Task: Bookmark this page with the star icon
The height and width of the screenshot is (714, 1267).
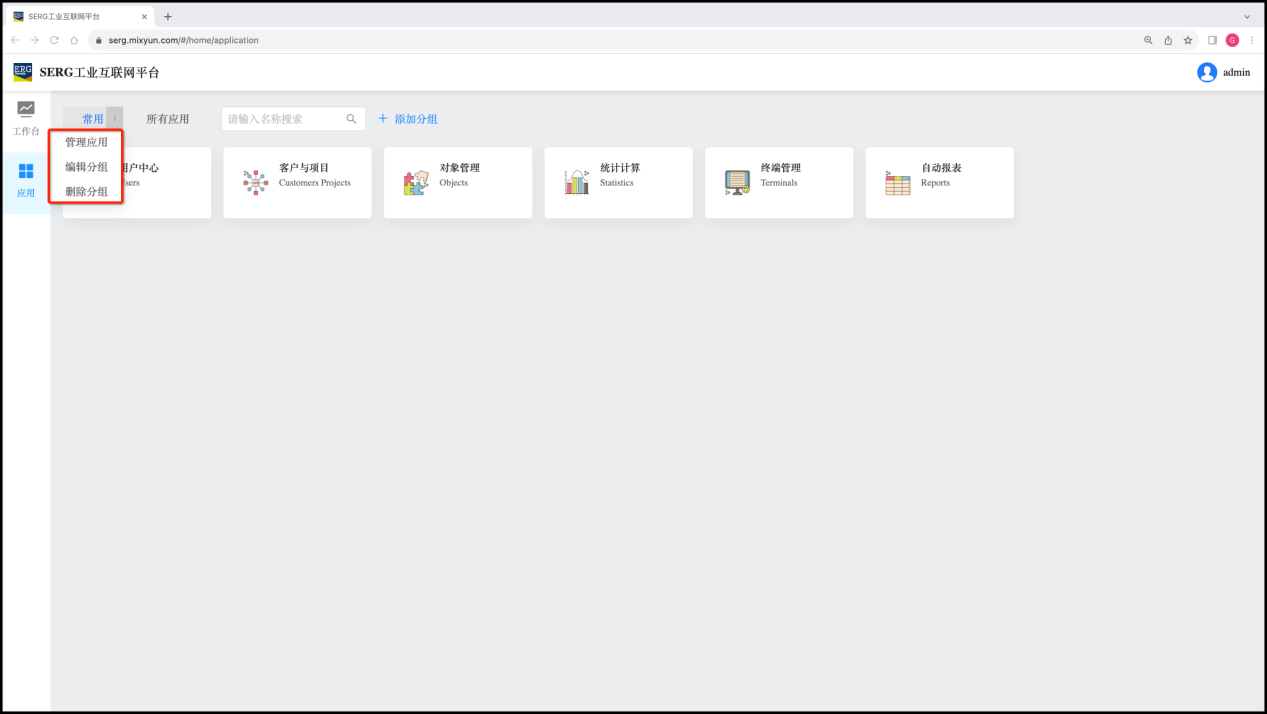Action: pyautogui.click(x=1188, y=40)
